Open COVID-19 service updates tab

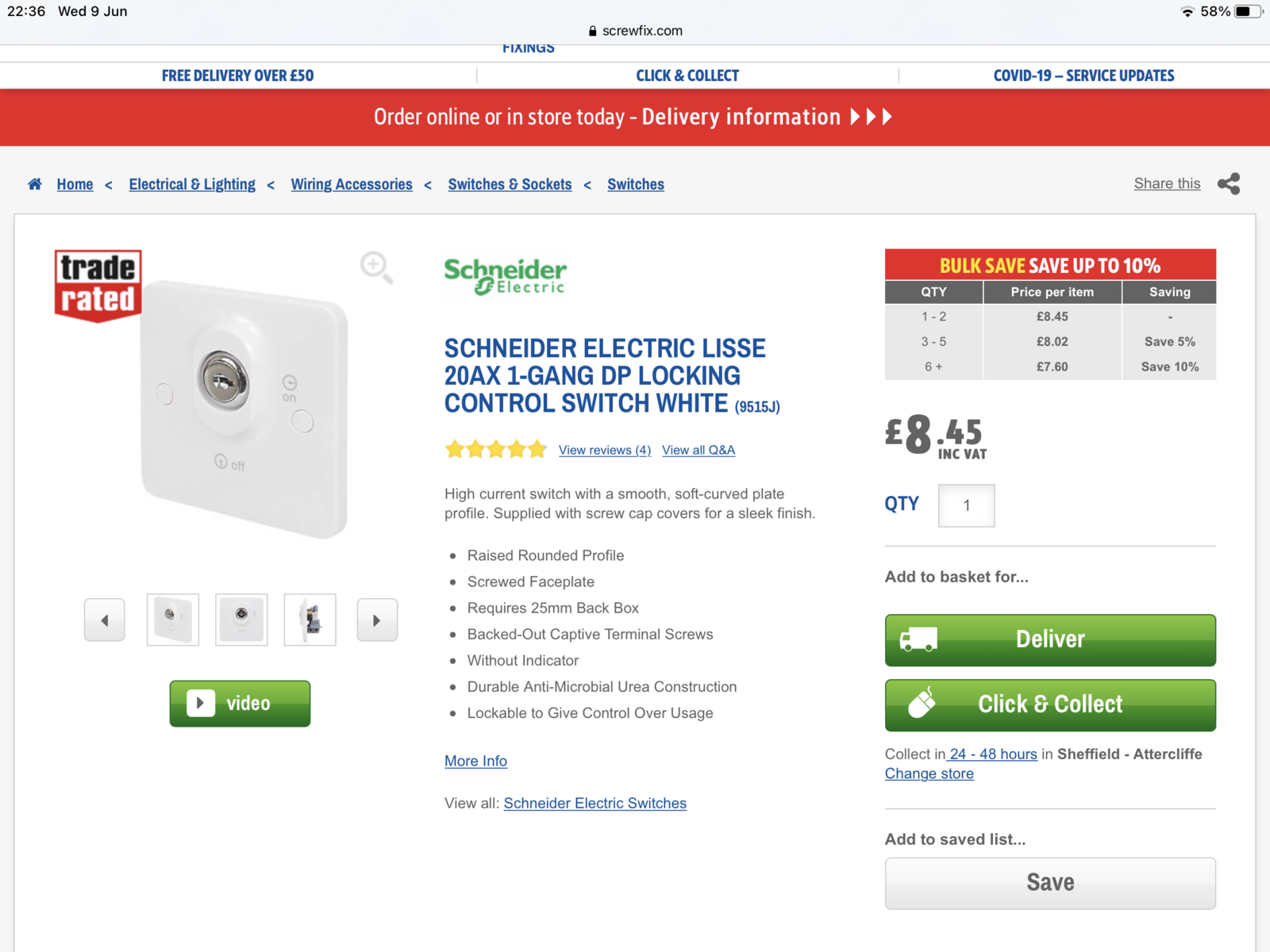(1083, 75)
